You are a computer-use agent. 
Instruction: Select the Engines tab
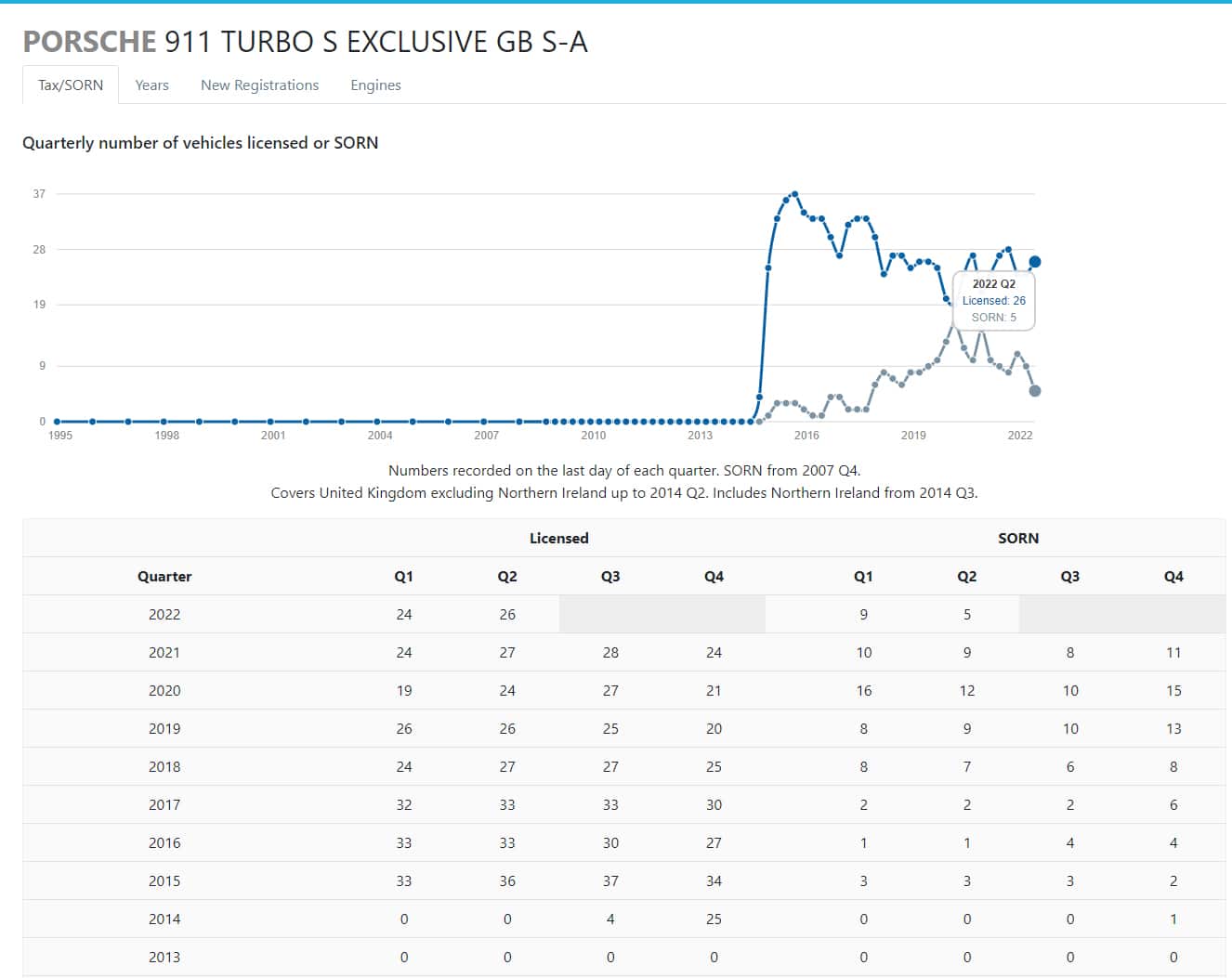coord(375,85)
